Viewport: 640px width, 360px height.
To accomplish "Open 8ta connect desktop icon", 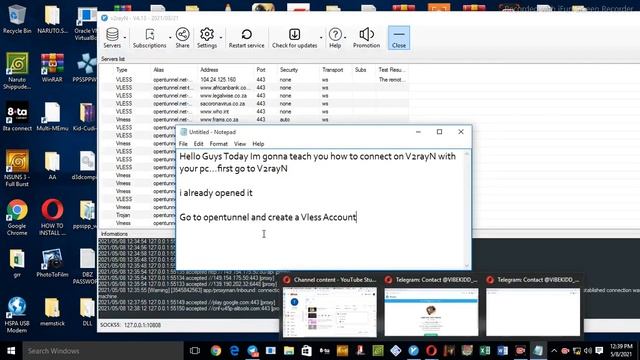I will point(17,116).
